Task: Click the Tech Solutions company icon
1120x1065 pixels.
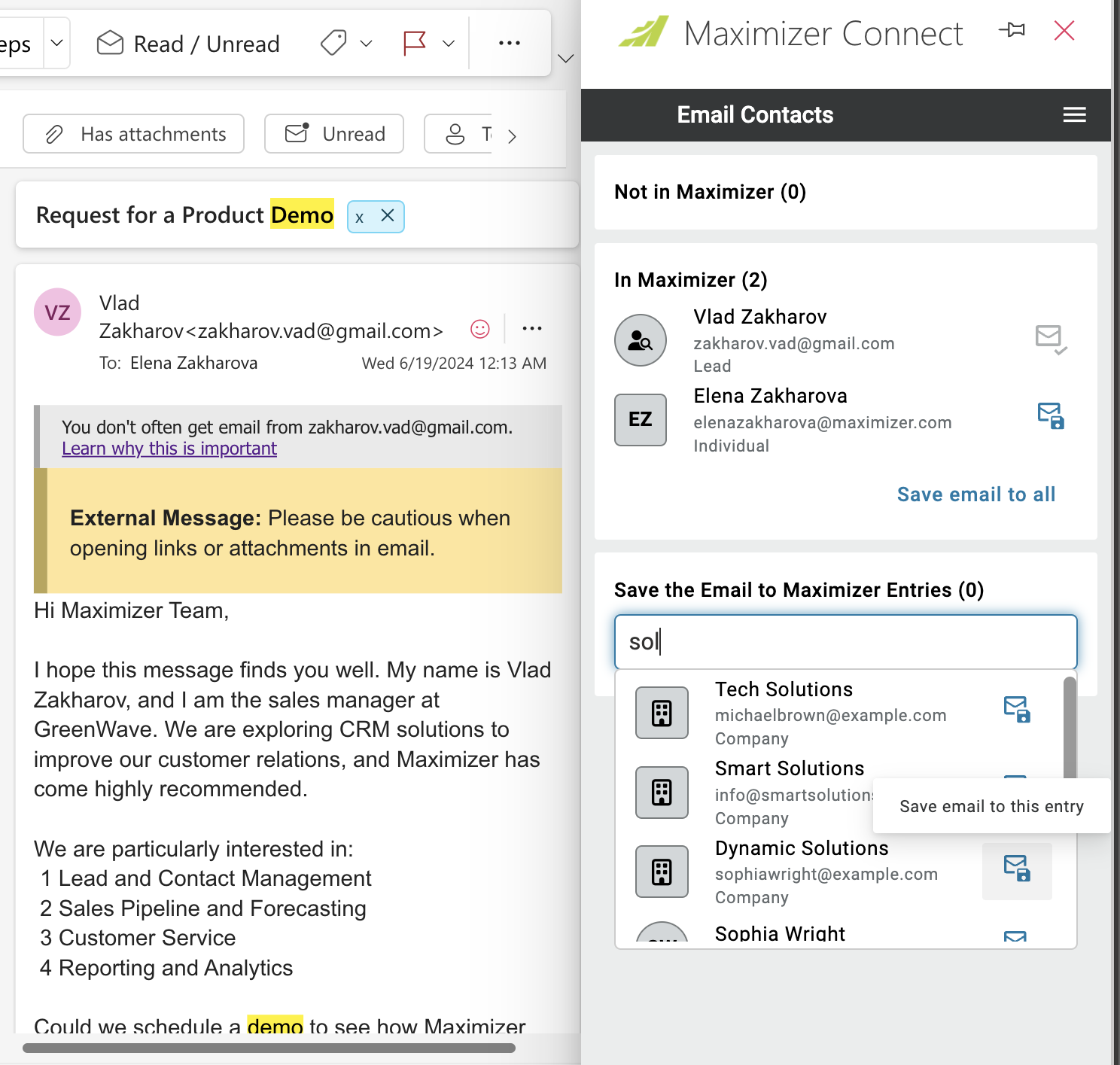Action: point(662,713)
